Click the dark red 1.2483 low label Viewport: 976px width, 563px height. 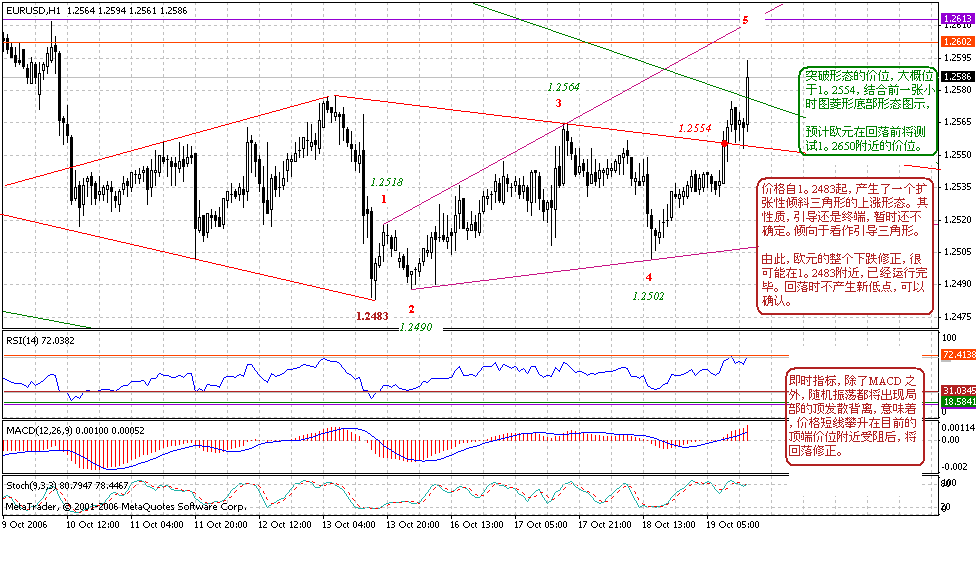(372, 316)
